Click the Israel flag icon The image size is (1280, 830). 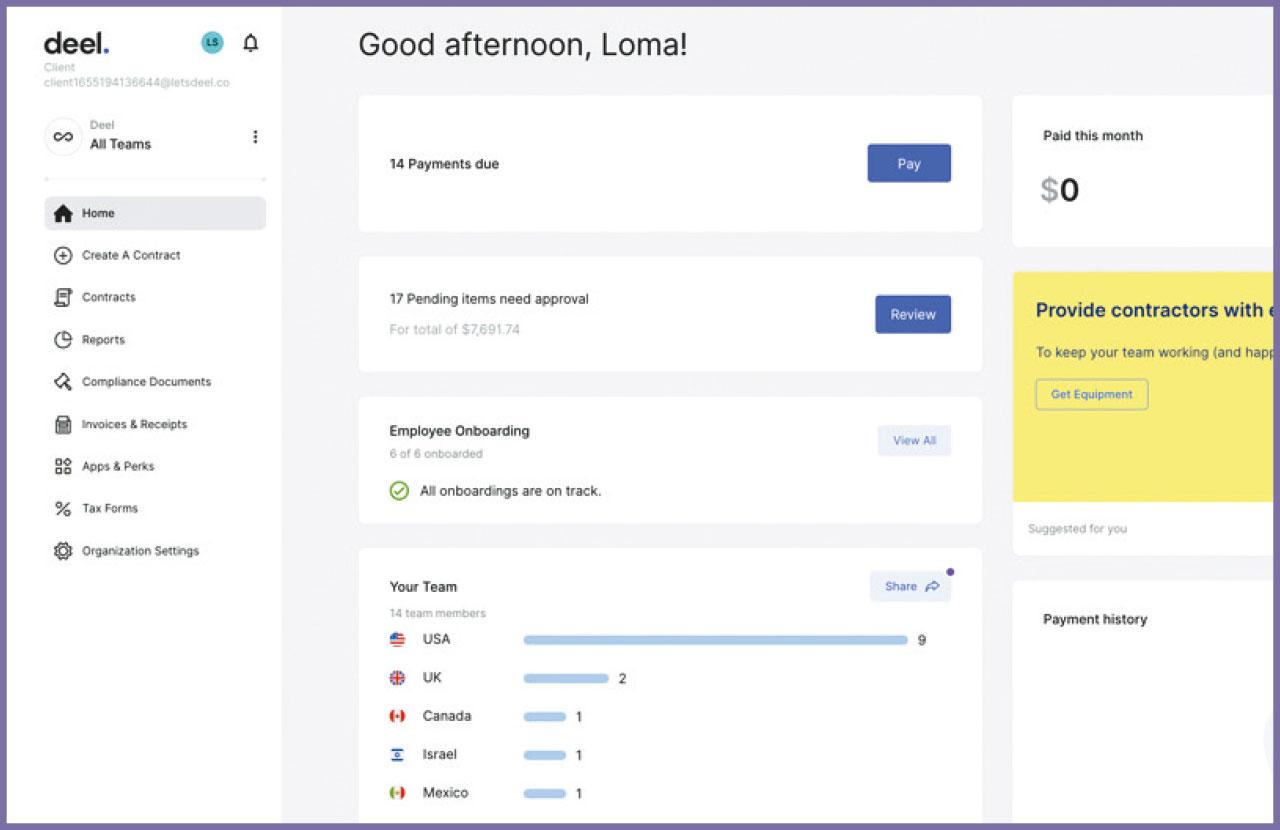(x=397, y=755)
